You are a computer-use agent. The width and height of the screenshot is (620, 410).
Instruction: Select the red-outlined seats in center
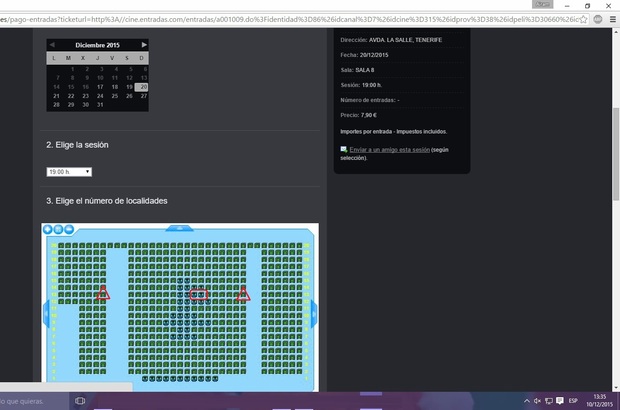click(198, 294)
